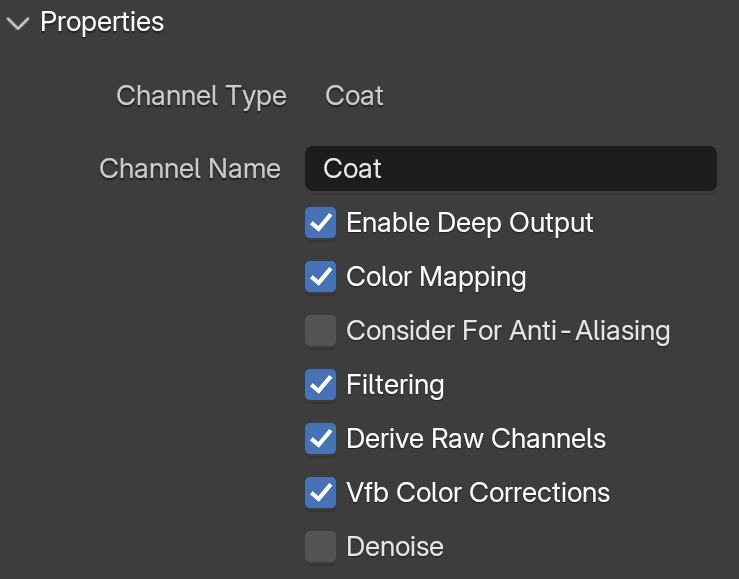Click the Channel Type label
The height and width of the screenshot is (579, 739).
201,97
